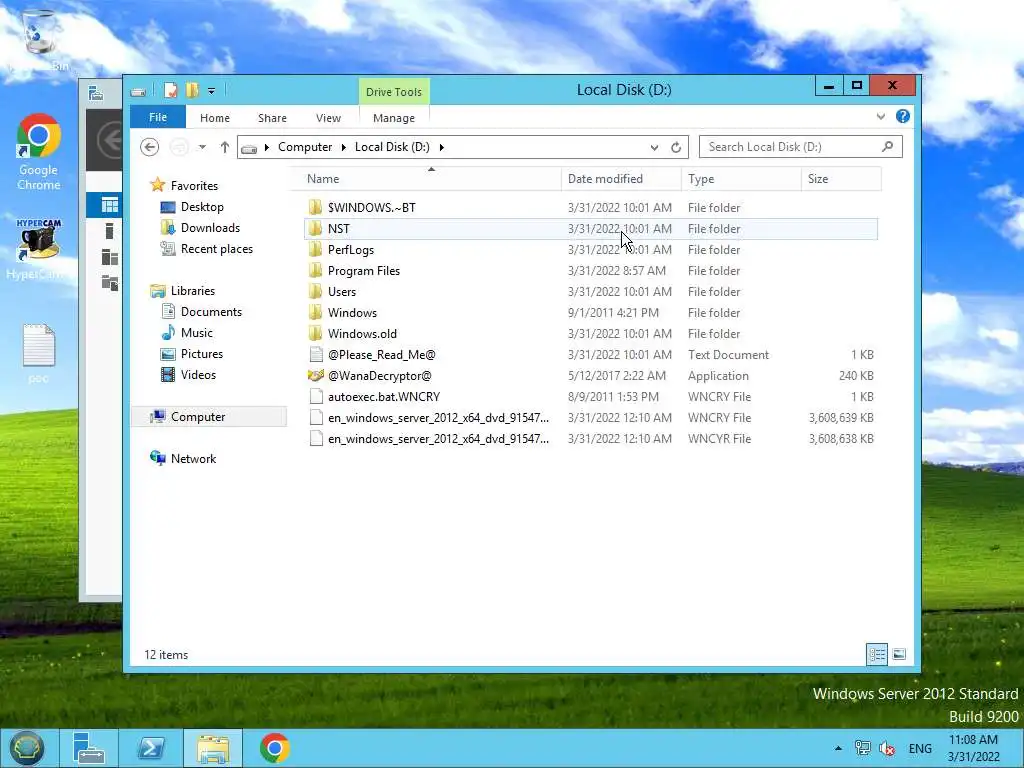1024x768 pixels.
Task: Open Server Manager from taskbar
Action: [x=89, y=748]
